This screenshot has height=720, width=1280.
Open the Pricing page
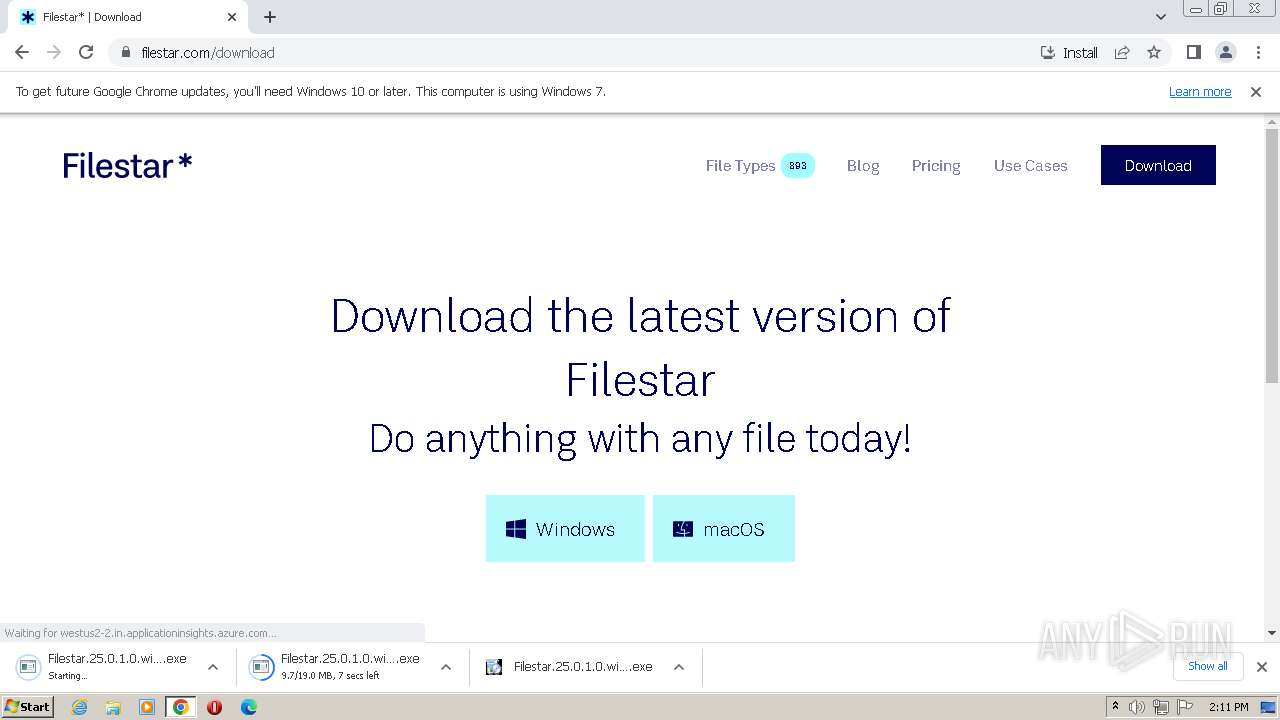(x=936, y=165)
